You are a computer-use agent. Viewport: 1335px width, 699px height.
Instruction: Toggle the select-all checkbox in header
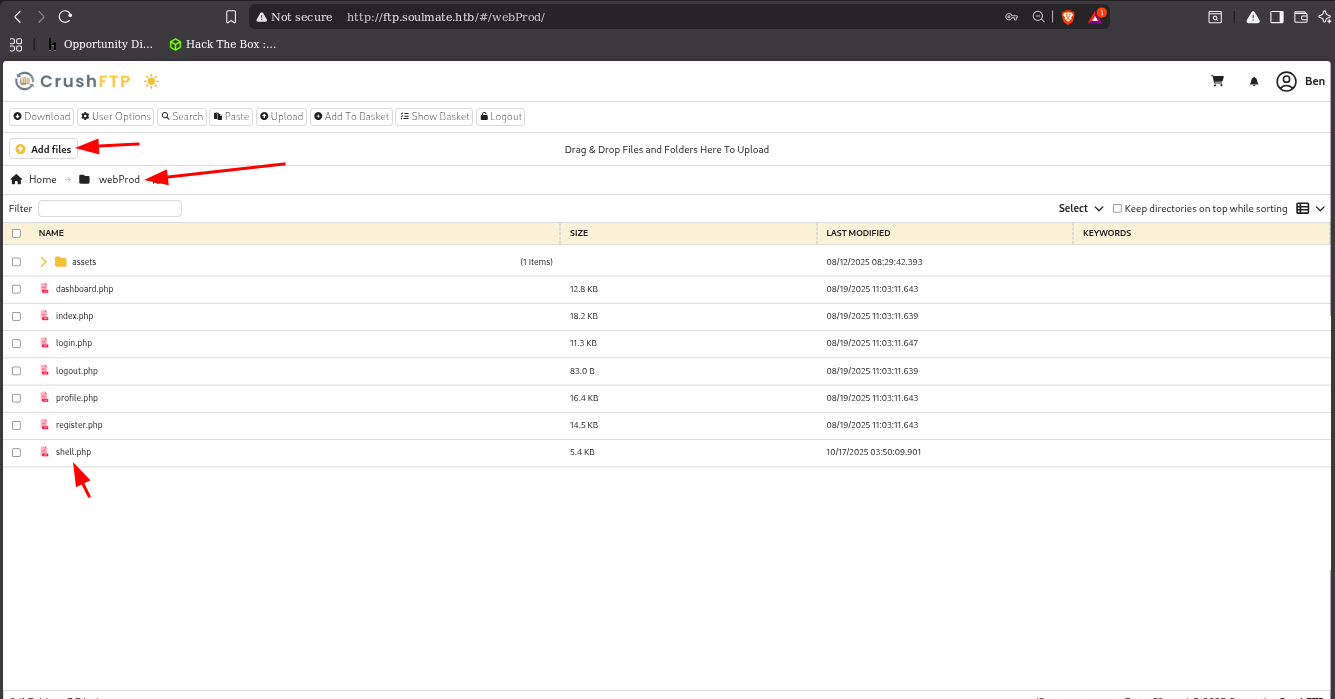point(16,233)
